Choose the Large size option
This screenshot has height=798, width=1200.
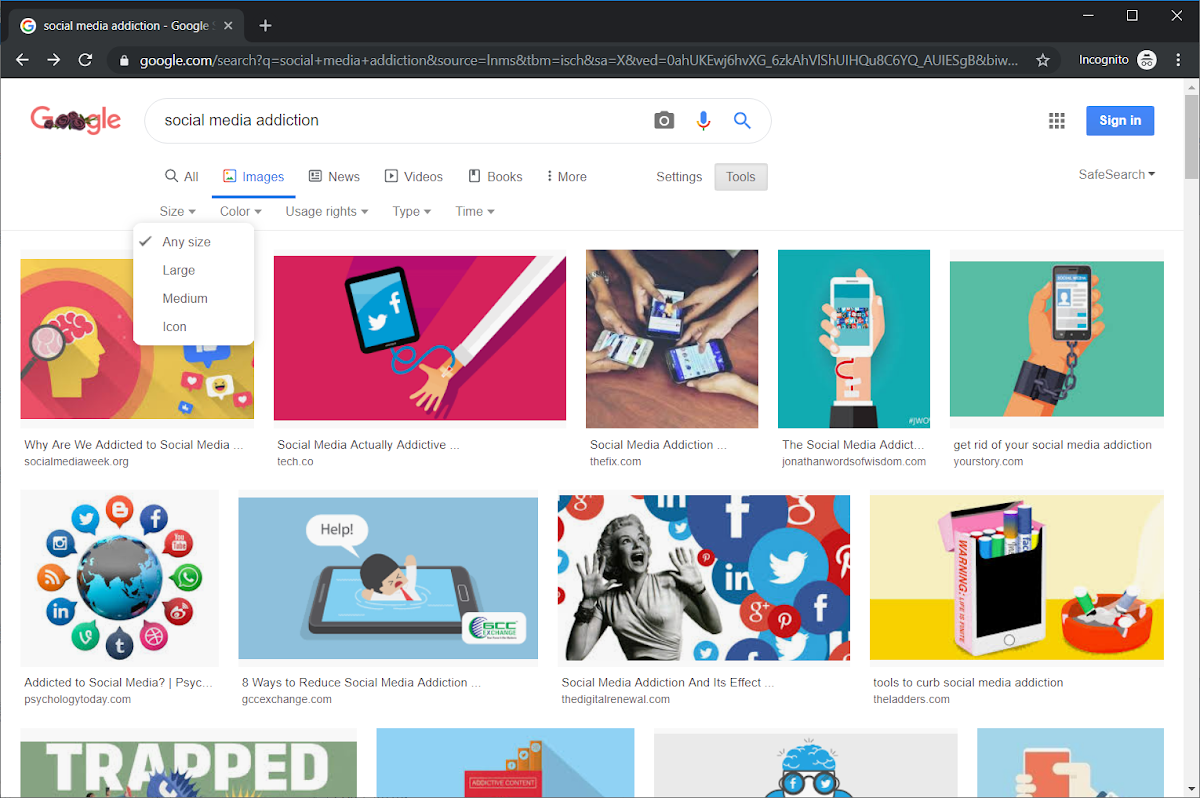pyautogui.click(x=193, y=270)
